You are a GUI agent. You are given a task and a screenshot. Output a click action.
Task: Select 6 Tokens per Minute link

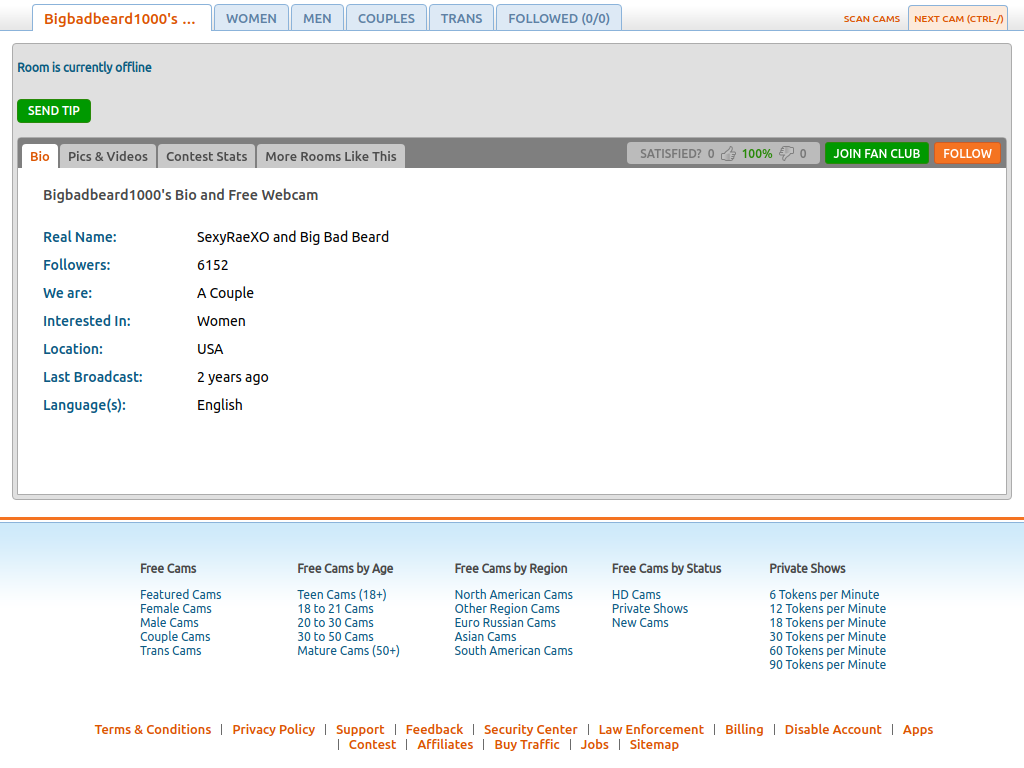coord(824,594)
